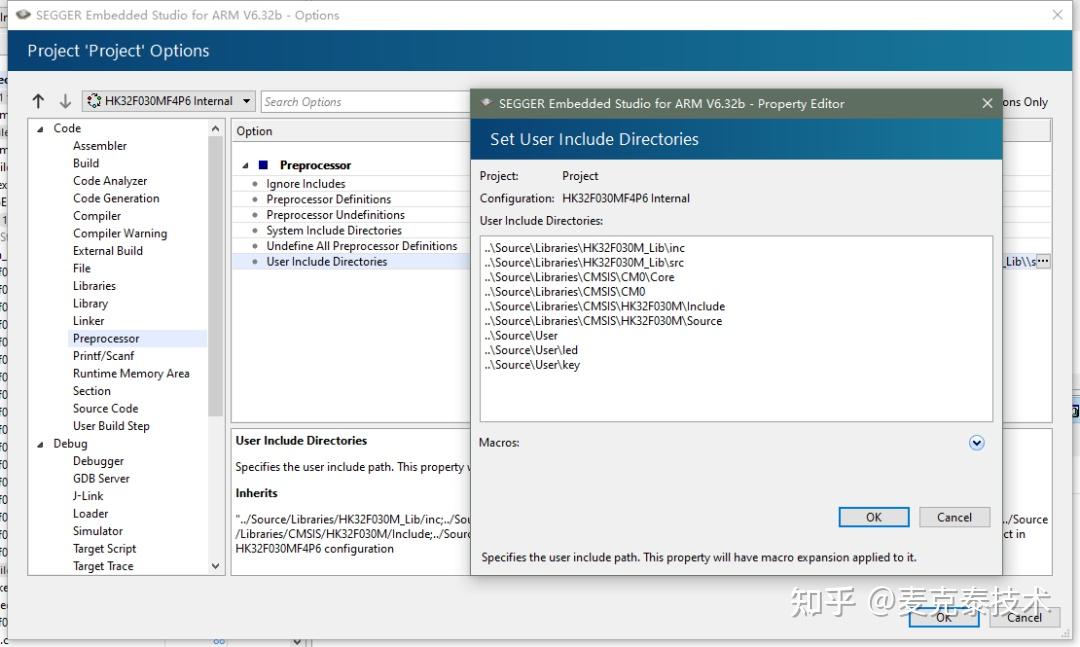Click the down arrow navigation icon

coord(65,101)
